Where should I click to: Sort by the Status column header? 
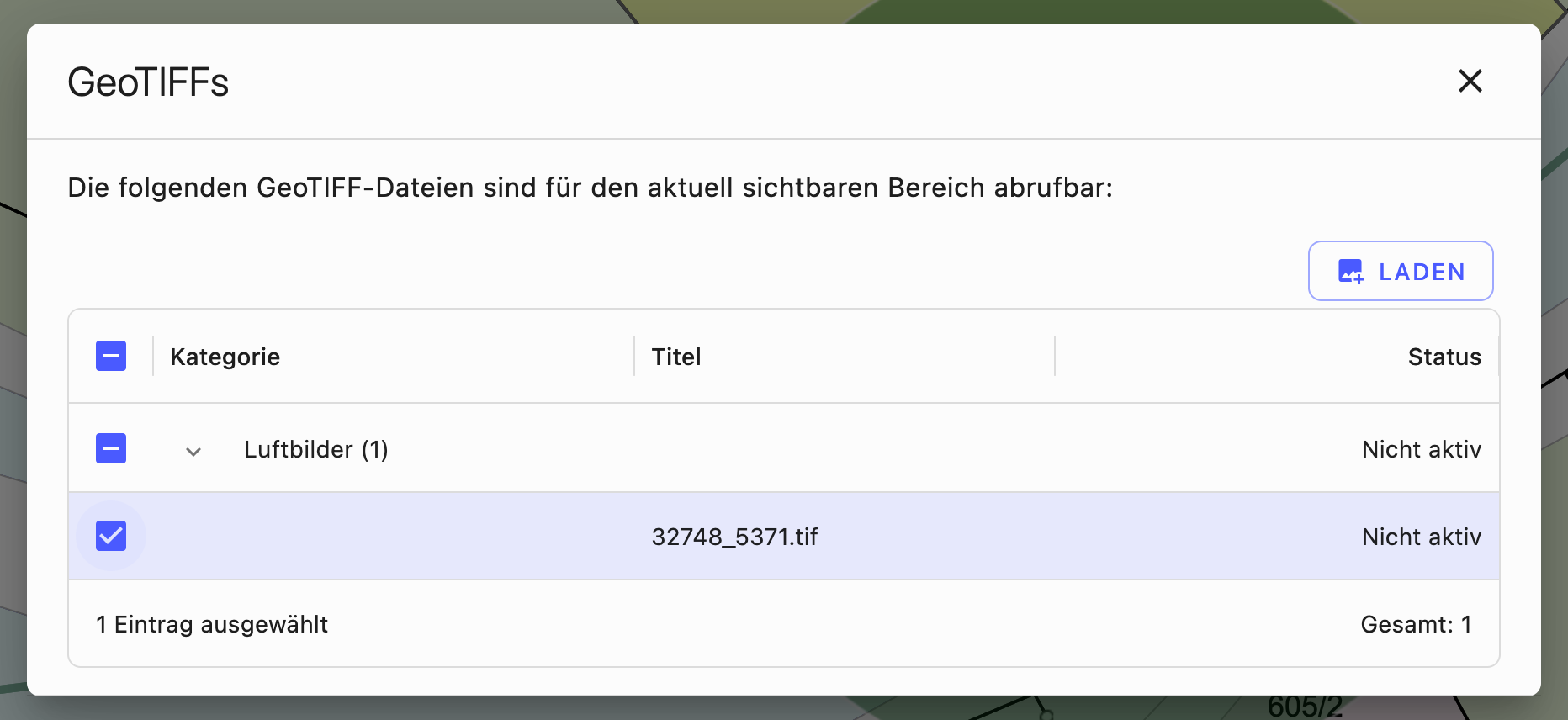[1444, 357]
